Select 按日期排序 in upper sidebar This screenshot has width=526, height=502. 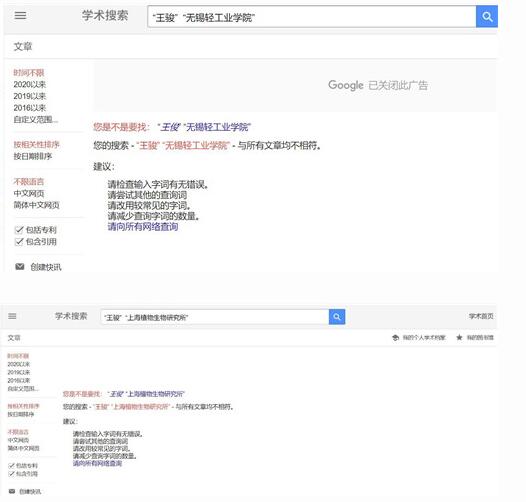33,156
